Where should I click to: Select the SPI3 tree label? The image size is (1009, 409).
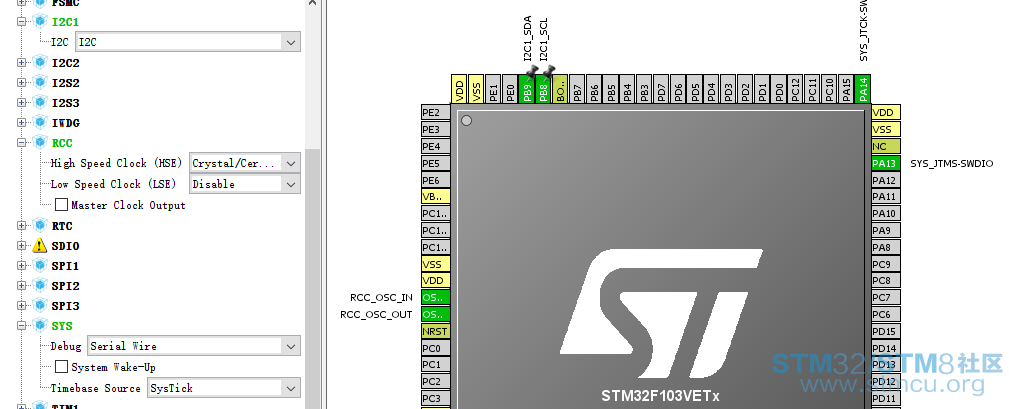[66, 305]
